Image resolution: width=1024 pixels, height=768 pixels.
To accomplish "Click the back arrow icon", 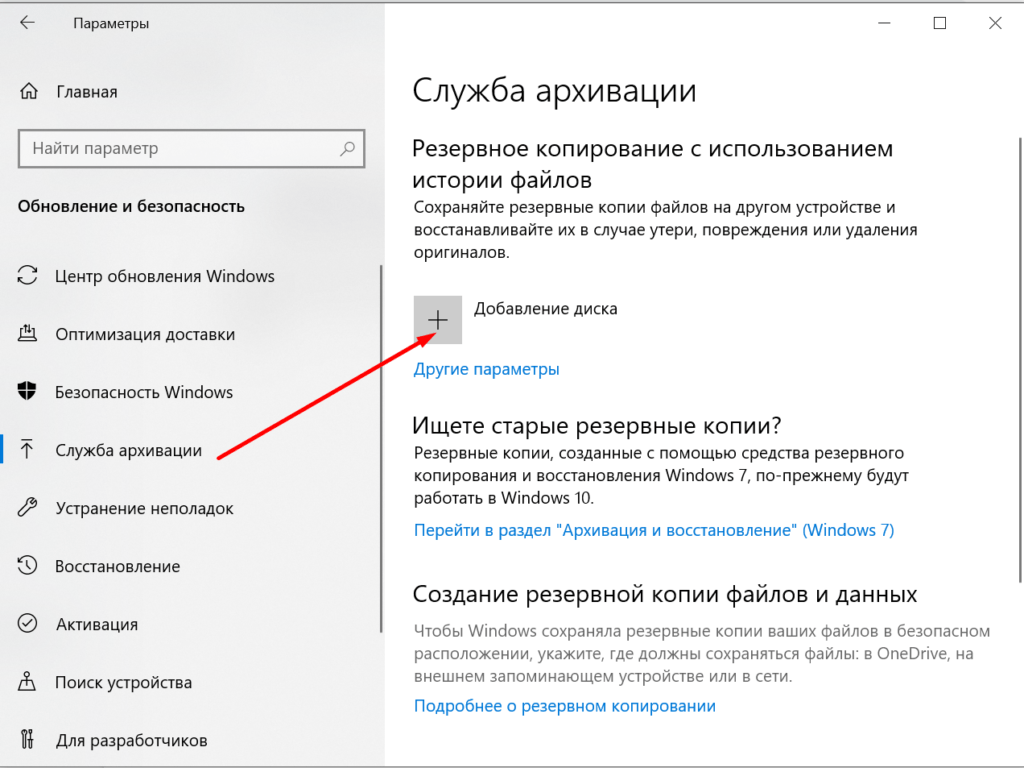I will point(27,23).
